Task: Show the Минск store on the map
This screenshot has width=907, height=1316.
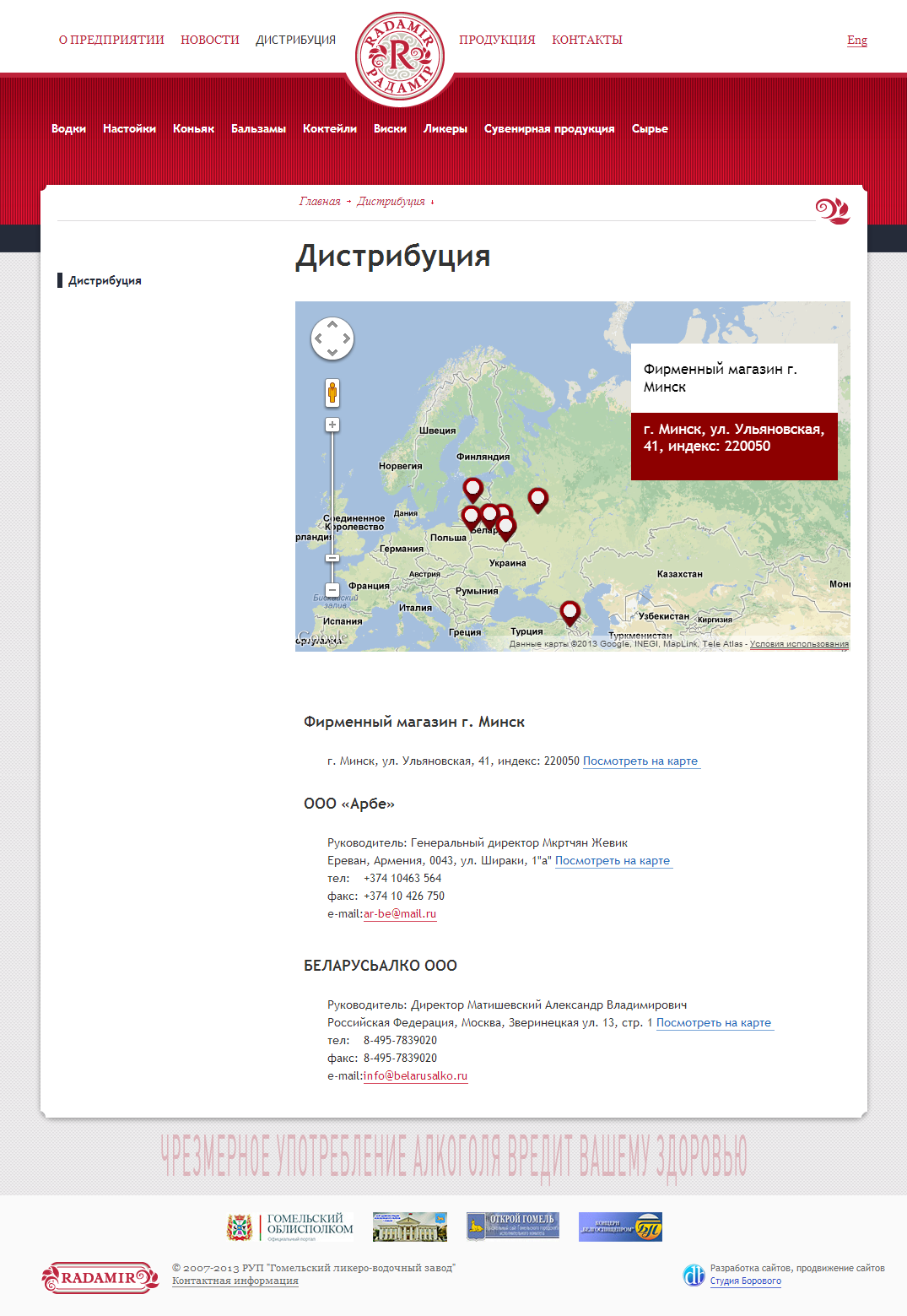Action: pyautogui.click(x=640, y=761)
